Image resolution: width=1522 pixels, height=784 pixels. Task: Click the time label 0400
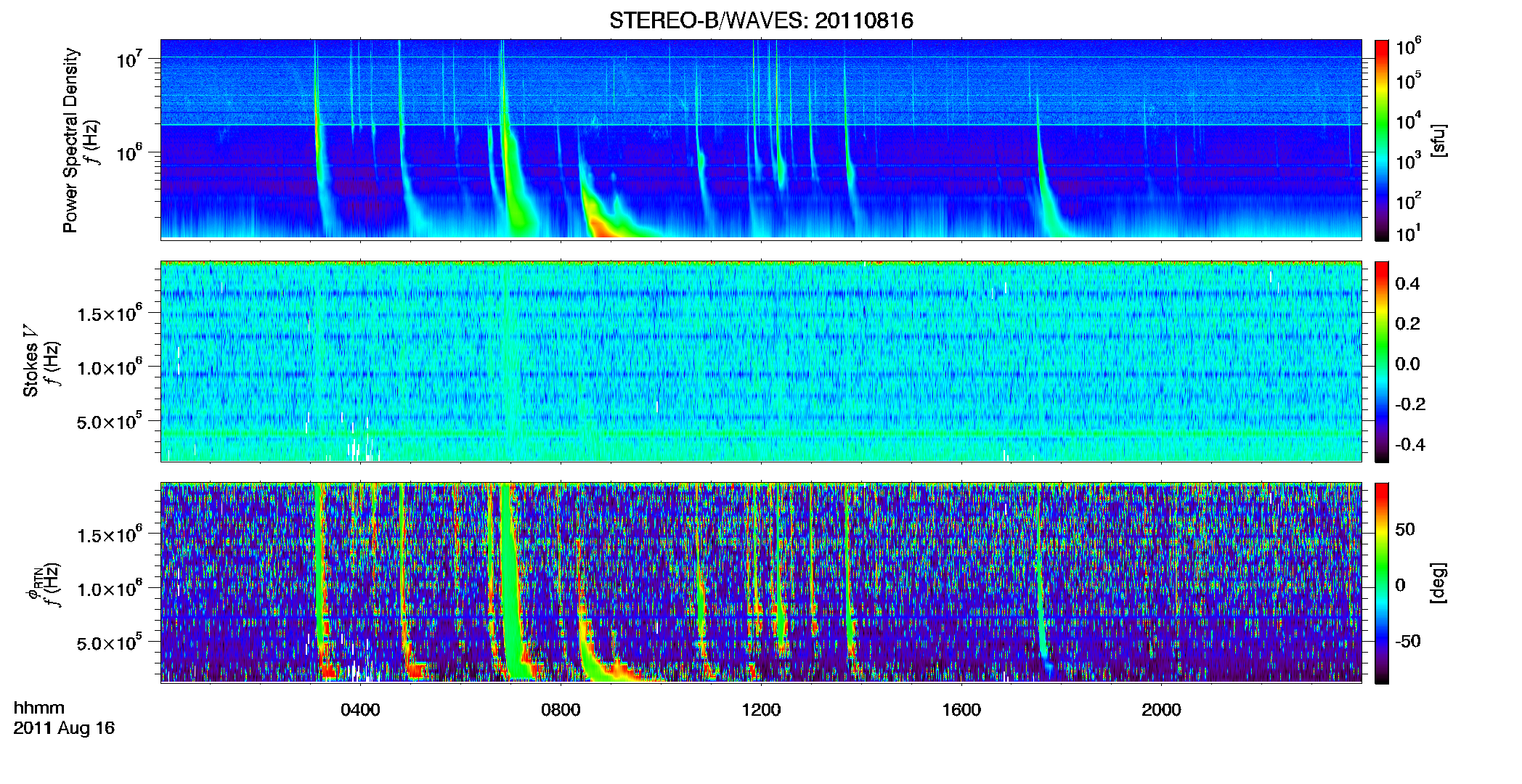pyautogui.click(x=360, y=710)
